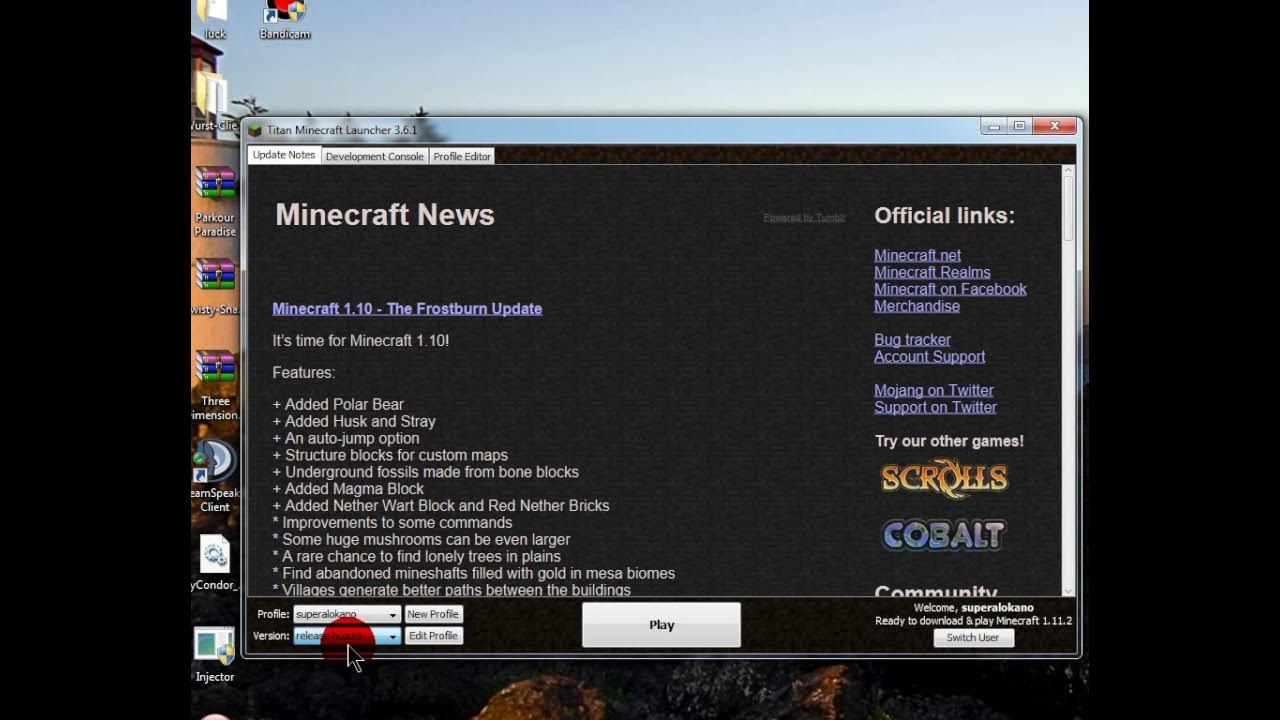1280x720 pixels.
Task: Click the text '+ Added Polar Bear'
Action: click(x=338, y=405)
